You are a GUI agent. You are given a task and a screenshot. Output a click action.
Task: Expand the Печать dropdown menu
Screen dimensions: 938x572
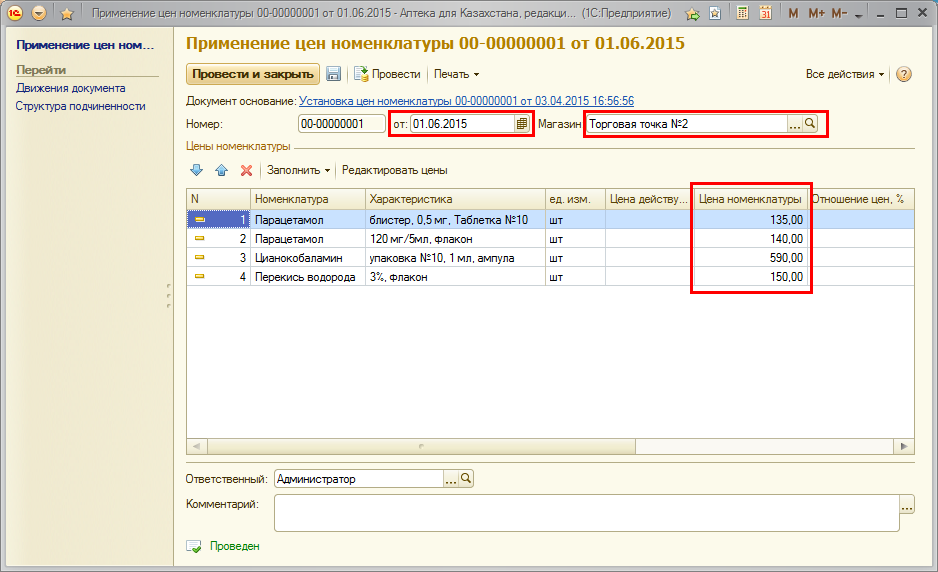(x=456, y=74)
